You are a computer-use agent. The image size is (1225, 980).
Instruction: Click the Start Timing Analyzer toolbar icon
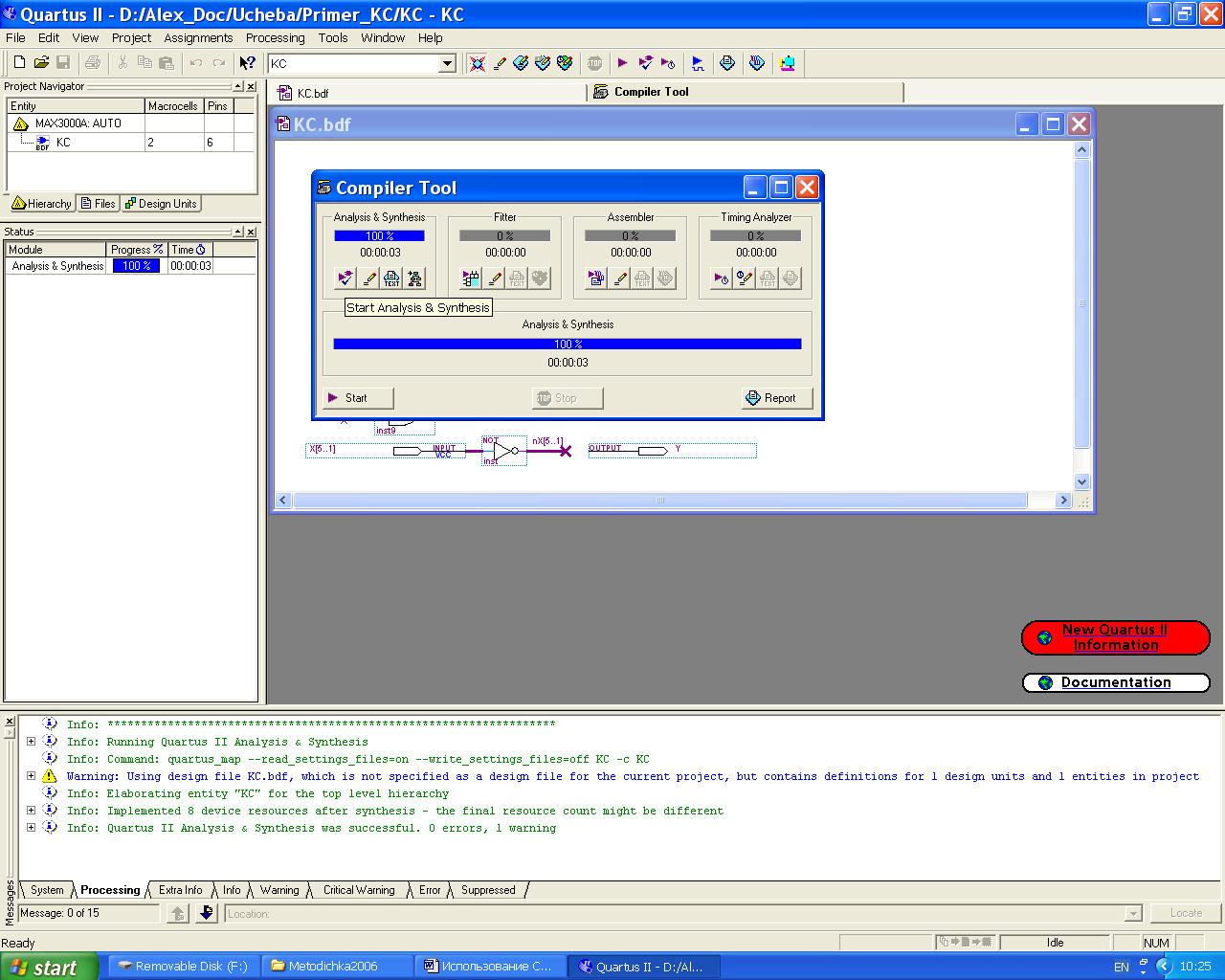pyautogui.click(x=668, y=63)
